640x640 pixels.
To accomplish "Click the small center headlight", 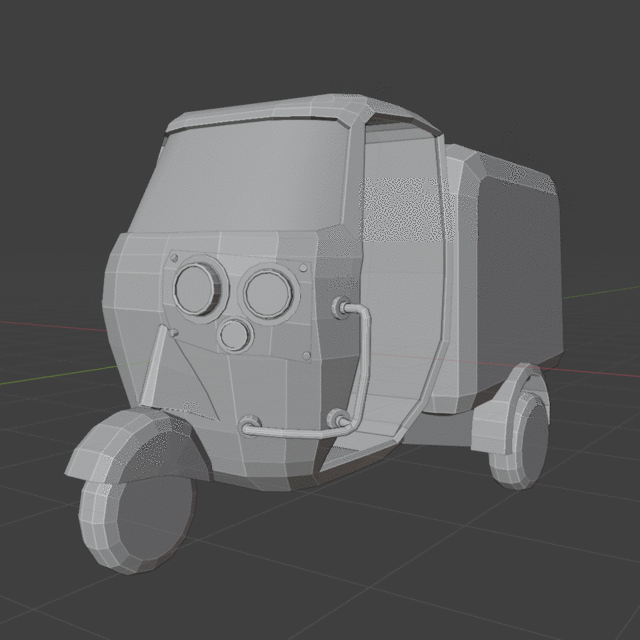I will tap(235, 335).
